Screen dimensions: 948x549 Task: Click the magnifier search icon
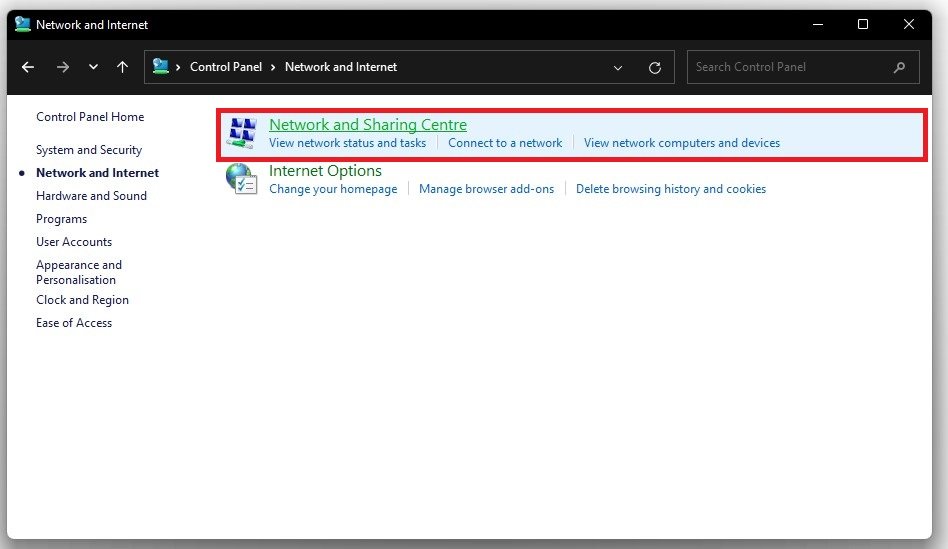(900, 67)
